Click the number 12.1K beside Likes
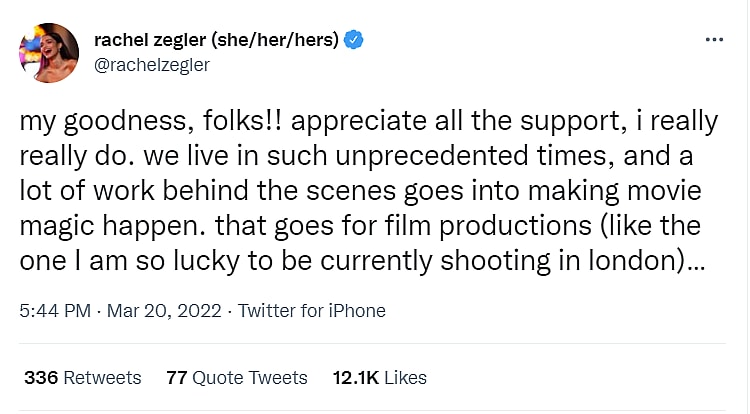Viewport: 750px width, 414px height. [x=357, y=377]
